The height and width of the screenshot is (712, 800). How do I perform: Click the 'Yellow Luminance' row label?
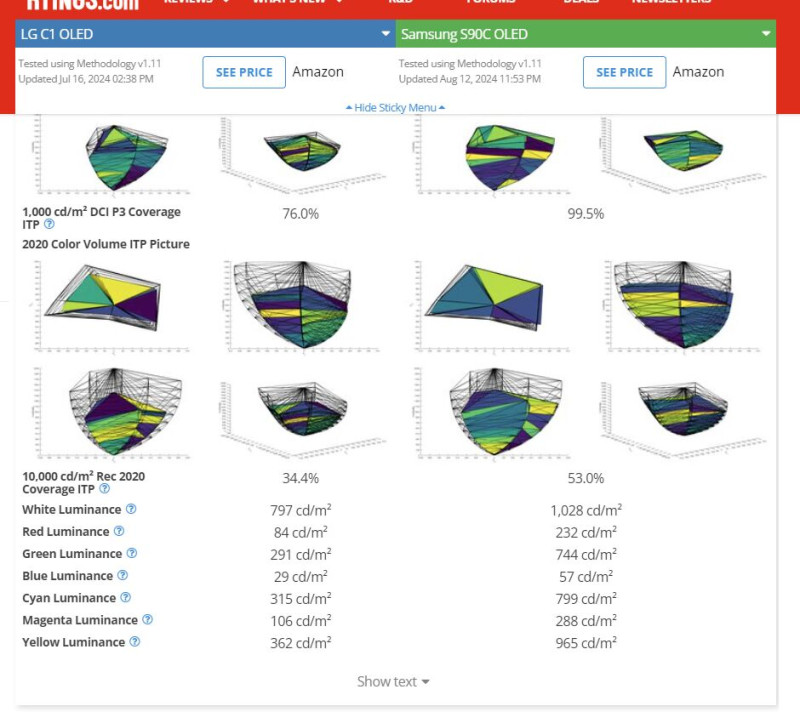(73, 642)
